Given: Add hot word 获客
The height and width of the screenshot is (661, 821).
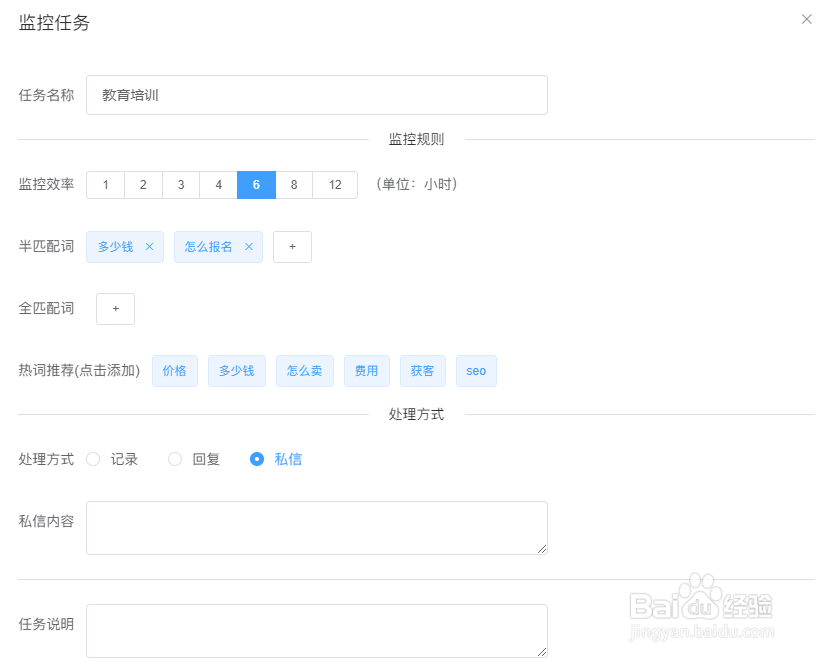Looking at the screenshot, I should tap(423, 371).
